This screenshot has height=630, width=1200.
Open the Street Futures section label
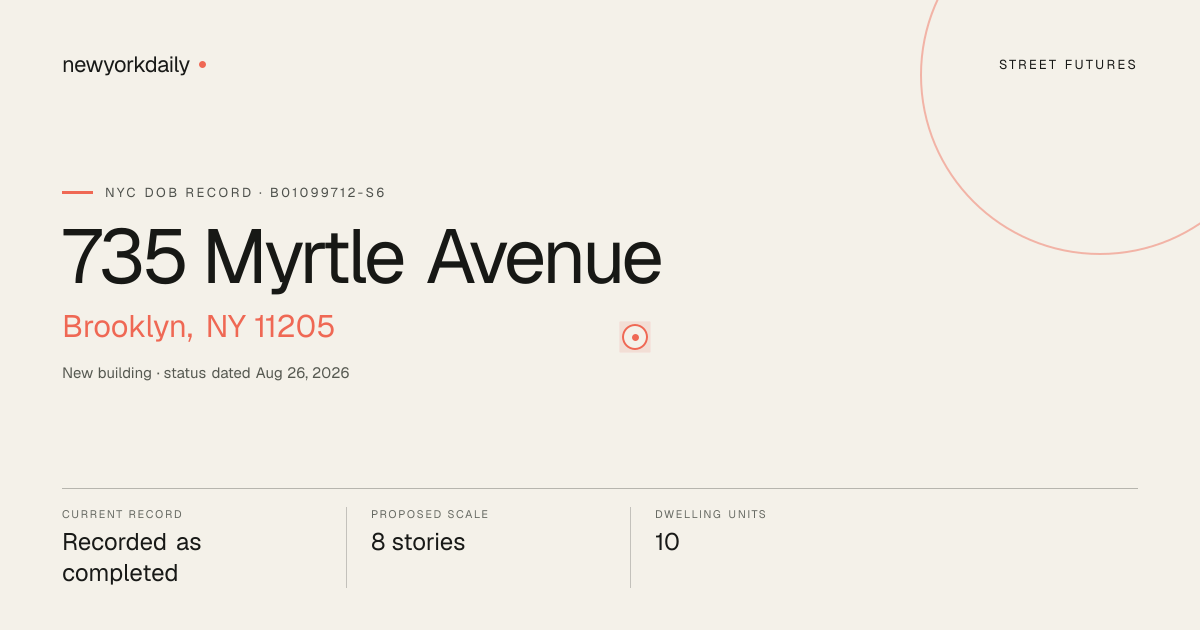coord(1068,65)
